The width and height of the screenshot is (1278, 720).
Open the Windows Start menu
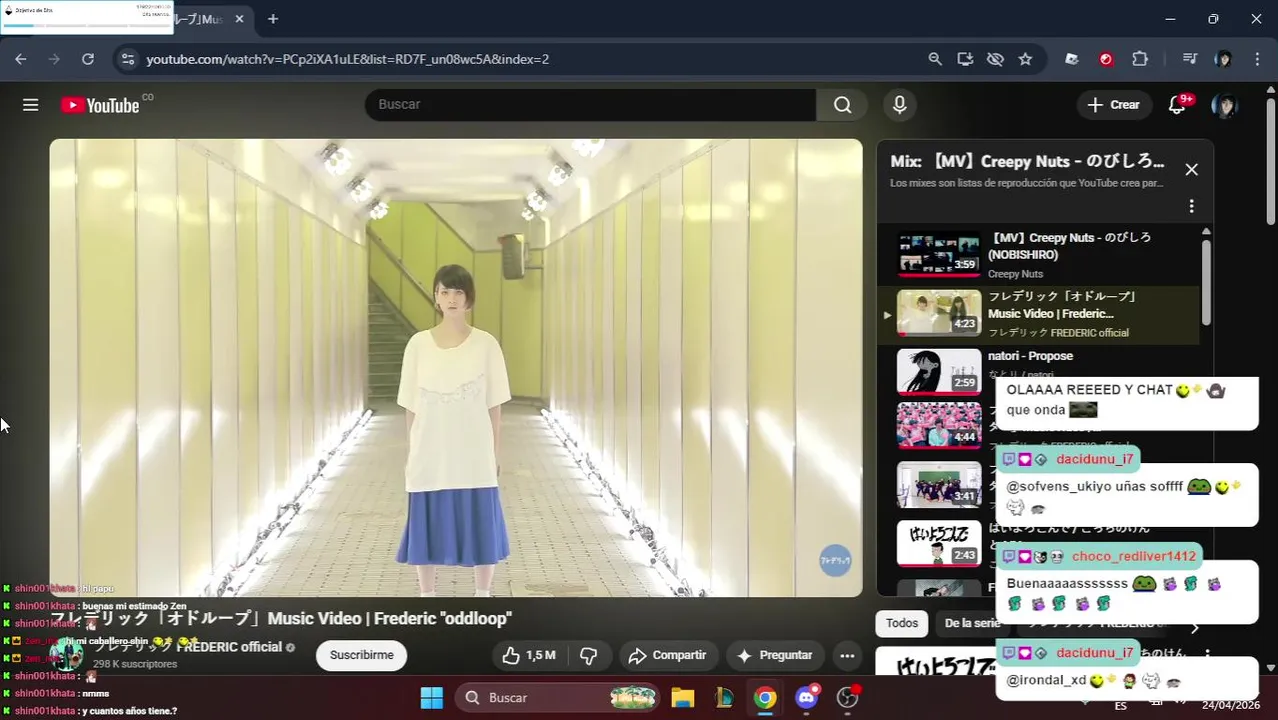[431, 697]
